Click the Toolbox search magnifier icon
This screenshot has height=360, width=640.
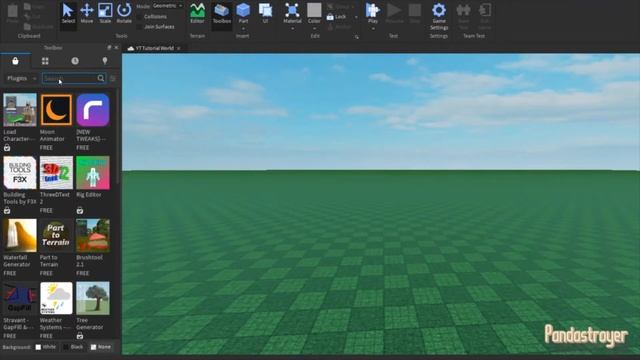coord(101,78)
